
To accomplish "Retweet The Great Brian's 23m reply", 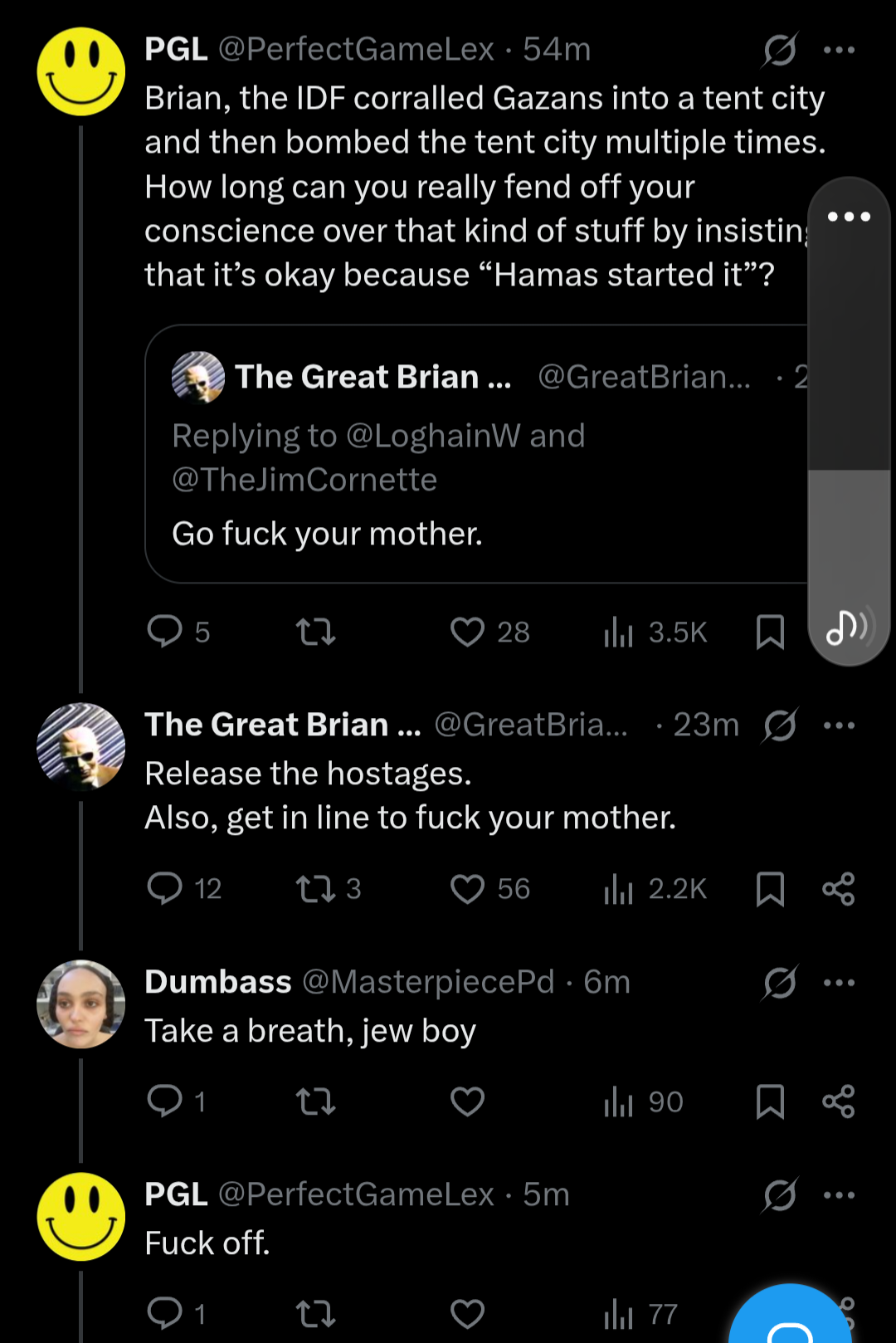I will [316, 889].
